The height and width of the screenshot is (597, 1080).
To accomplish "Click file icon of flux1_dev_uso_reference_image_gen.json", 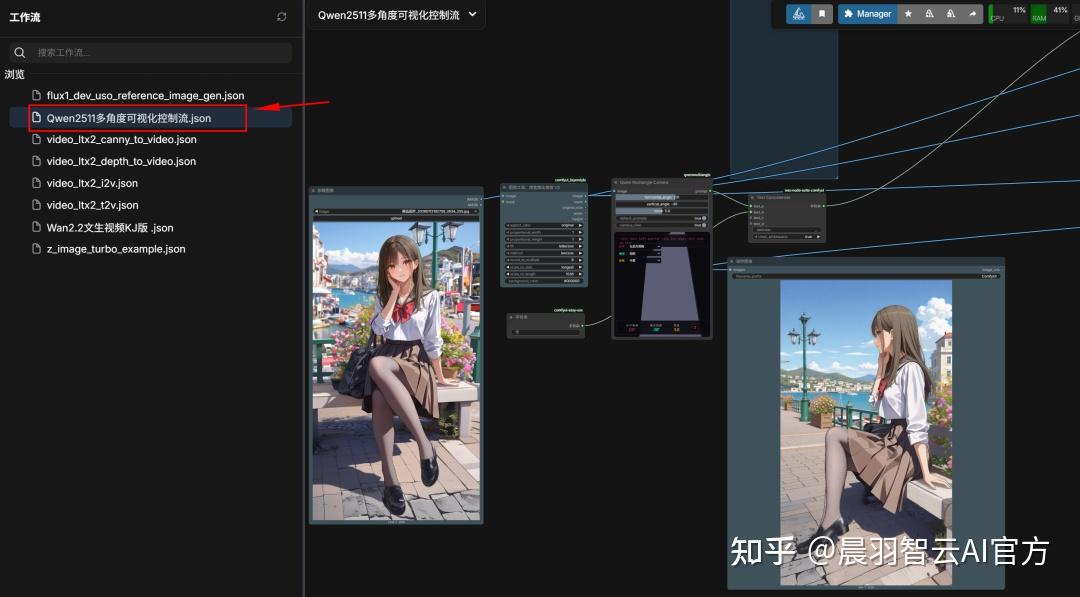I will pos(37,95).
